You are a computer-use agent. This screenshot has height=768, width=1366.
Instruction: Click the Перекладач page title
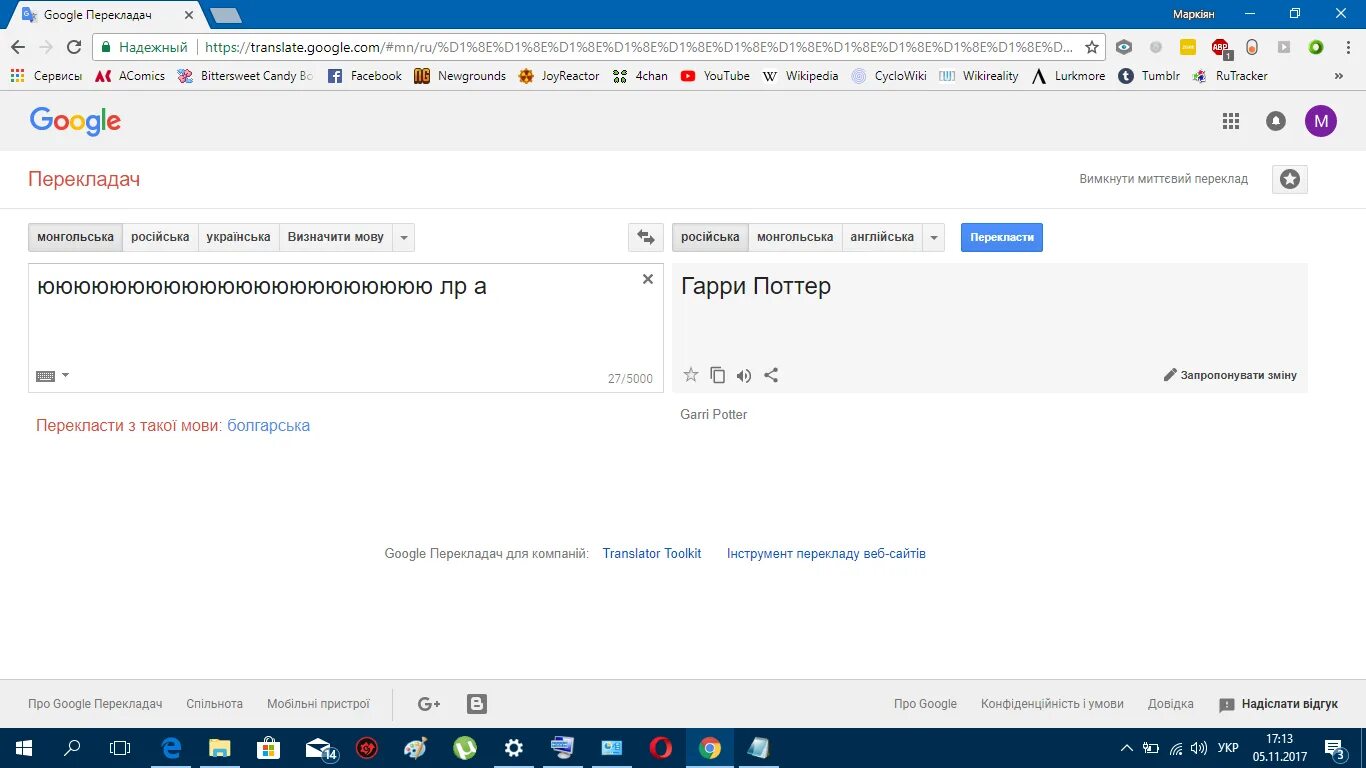tap(84, 179)
